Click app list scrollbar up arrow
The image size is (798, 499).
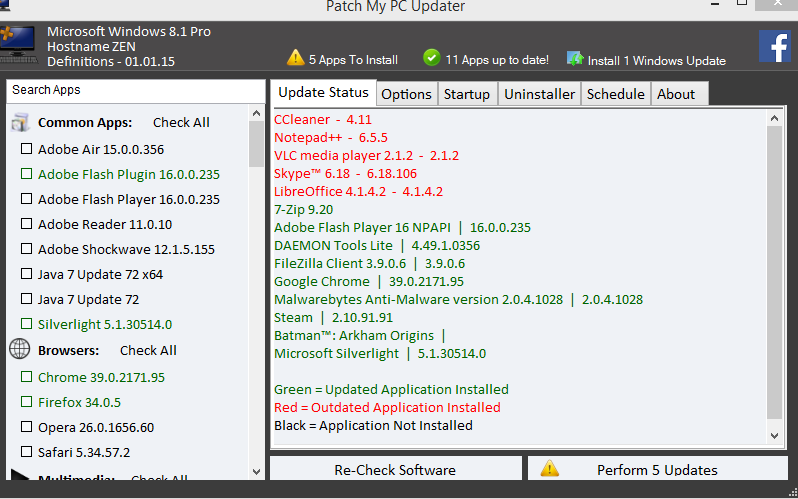tap(256, 113)
